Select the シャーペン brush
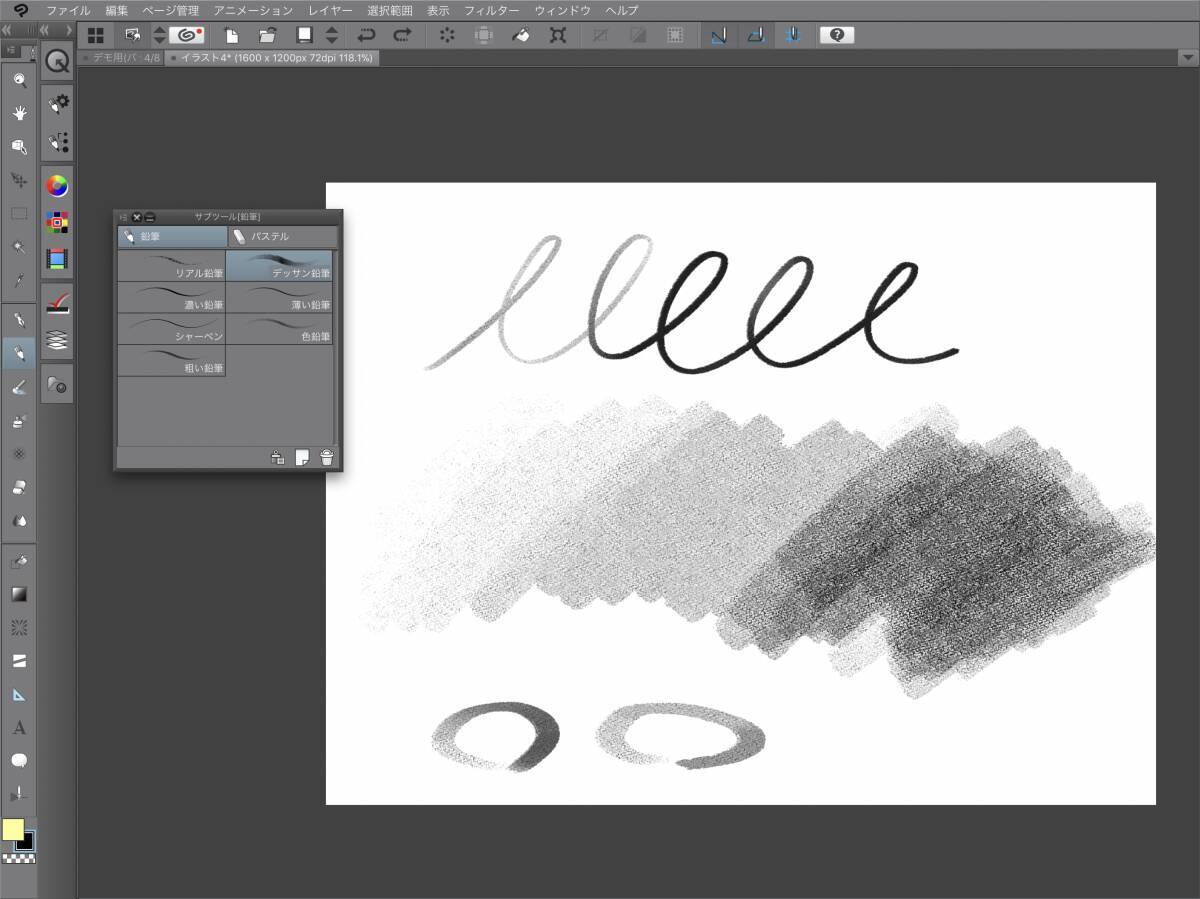Image resolution: width=1200 pixels, height=899 pixels. (171, 330)
